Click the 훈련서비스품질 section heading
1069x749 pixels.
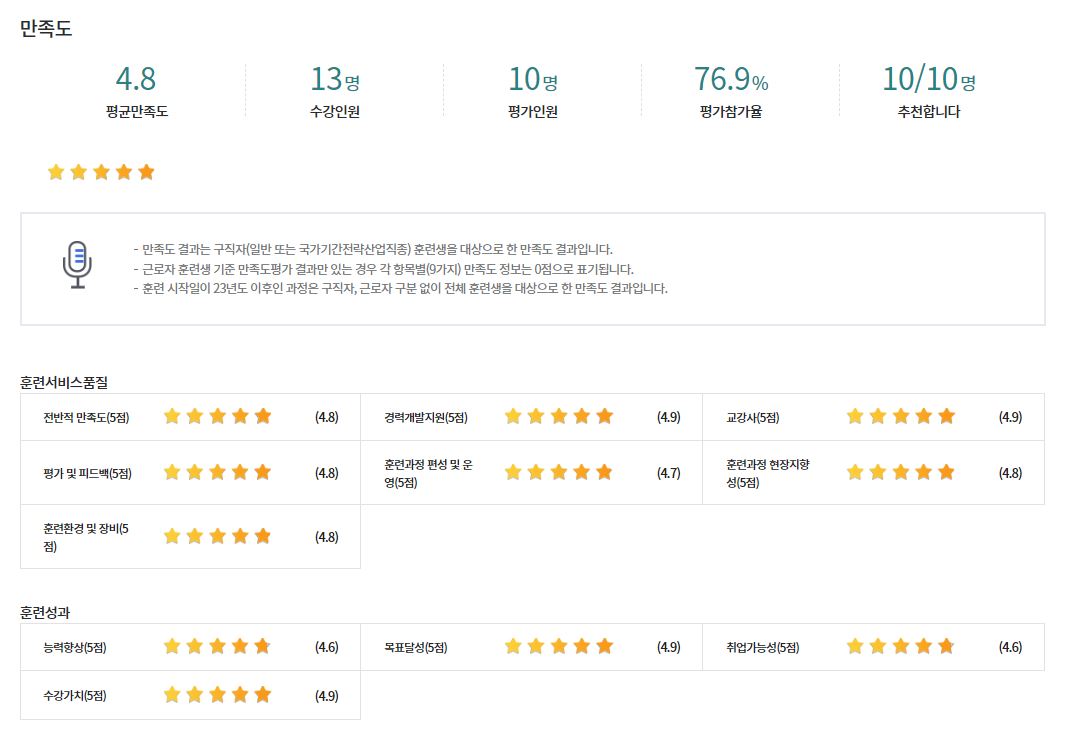pos(64,382)
